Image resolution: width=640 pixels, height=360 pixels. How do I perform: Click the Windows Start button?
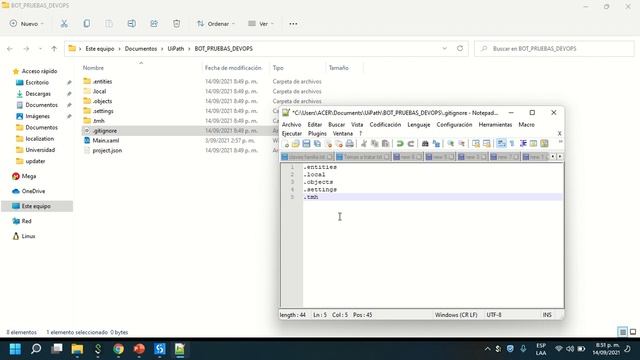click(15, 349)
